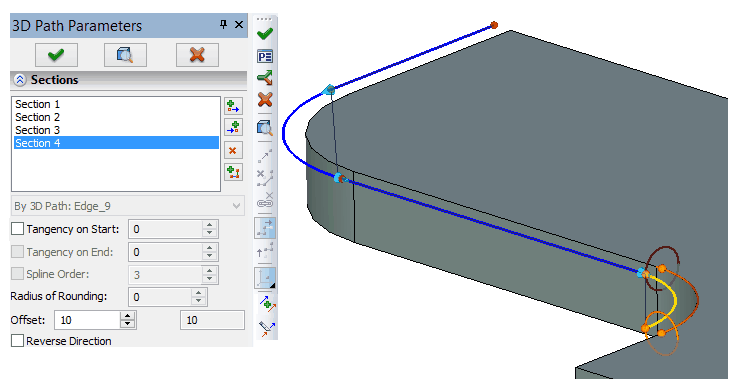Increase Radius of Rounding with up arrow

[x=199, y=293]
